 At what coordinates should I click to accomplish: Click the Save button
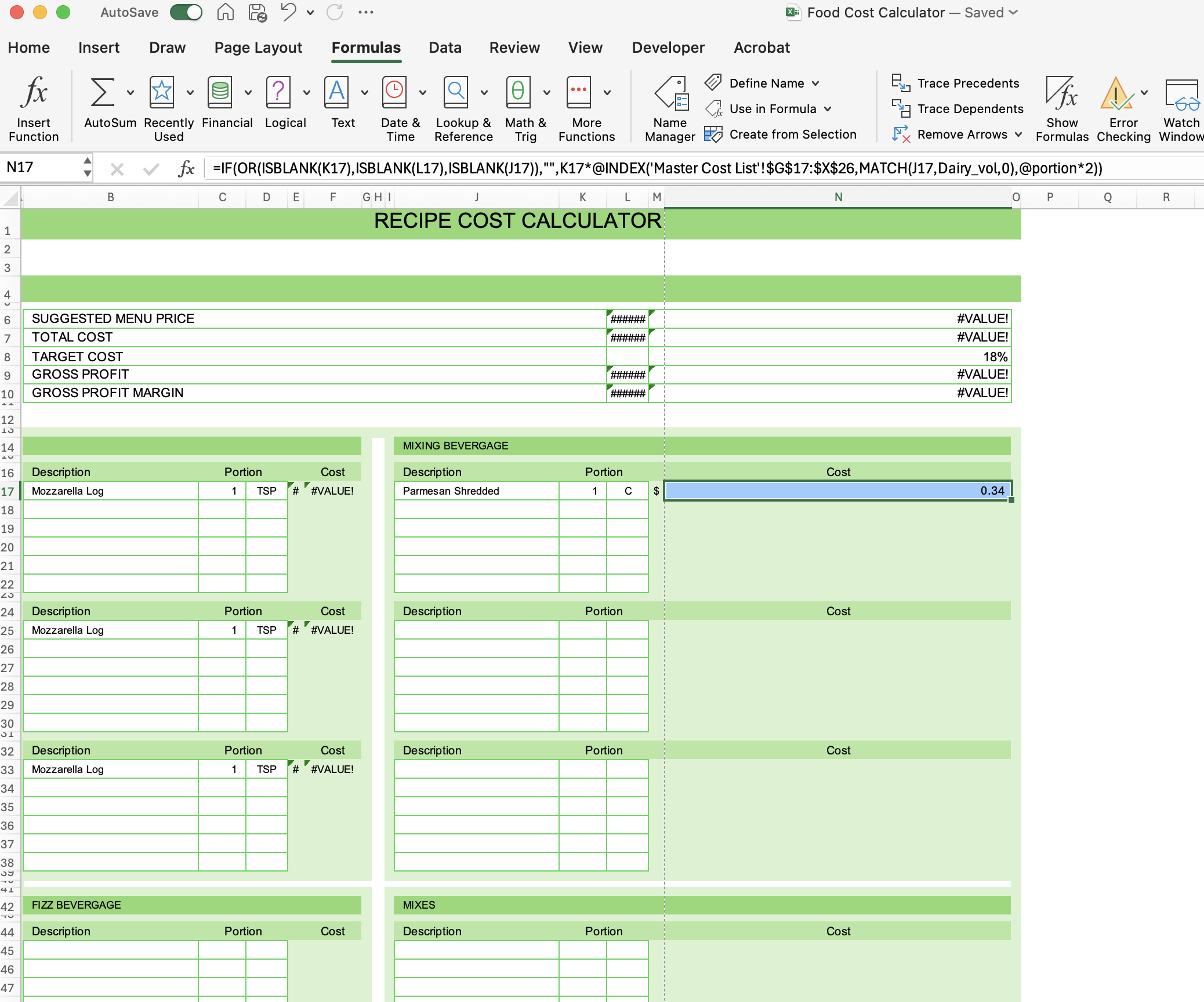coord(257,12)
